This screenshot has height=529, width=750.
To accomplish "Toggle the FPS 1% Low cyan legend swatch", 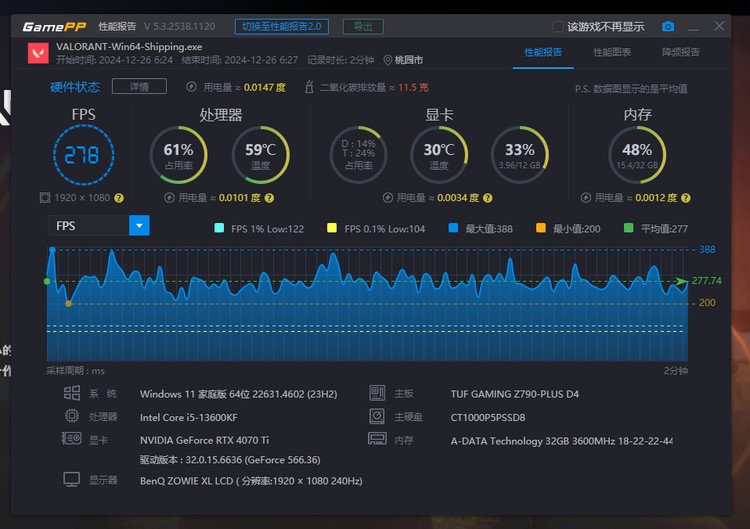I will pyautogui.click(x=219, y=228).
